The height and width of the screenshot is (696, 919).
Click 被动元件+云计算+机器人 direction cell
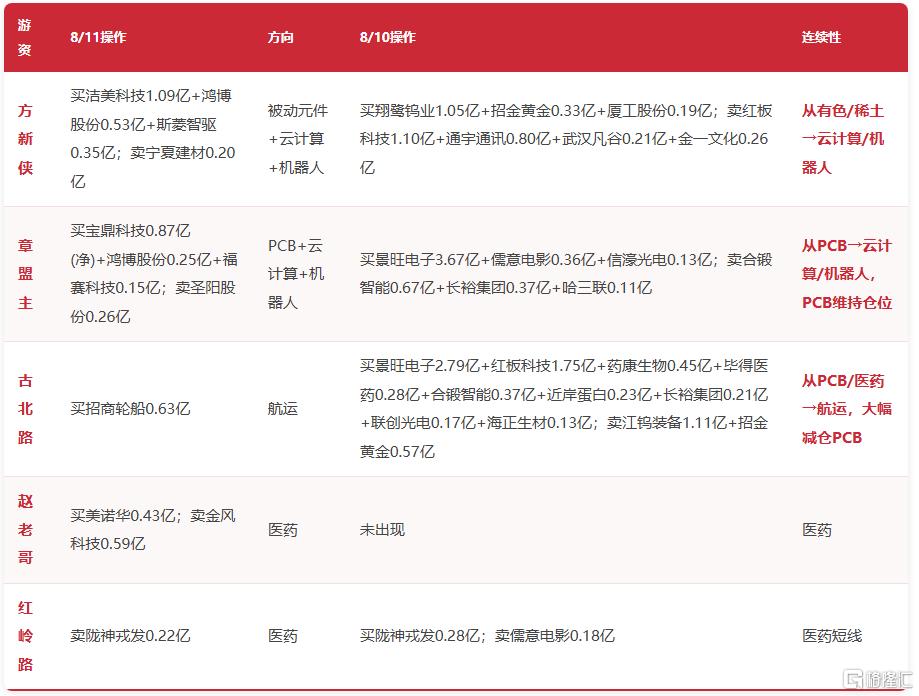pos(298,139)
